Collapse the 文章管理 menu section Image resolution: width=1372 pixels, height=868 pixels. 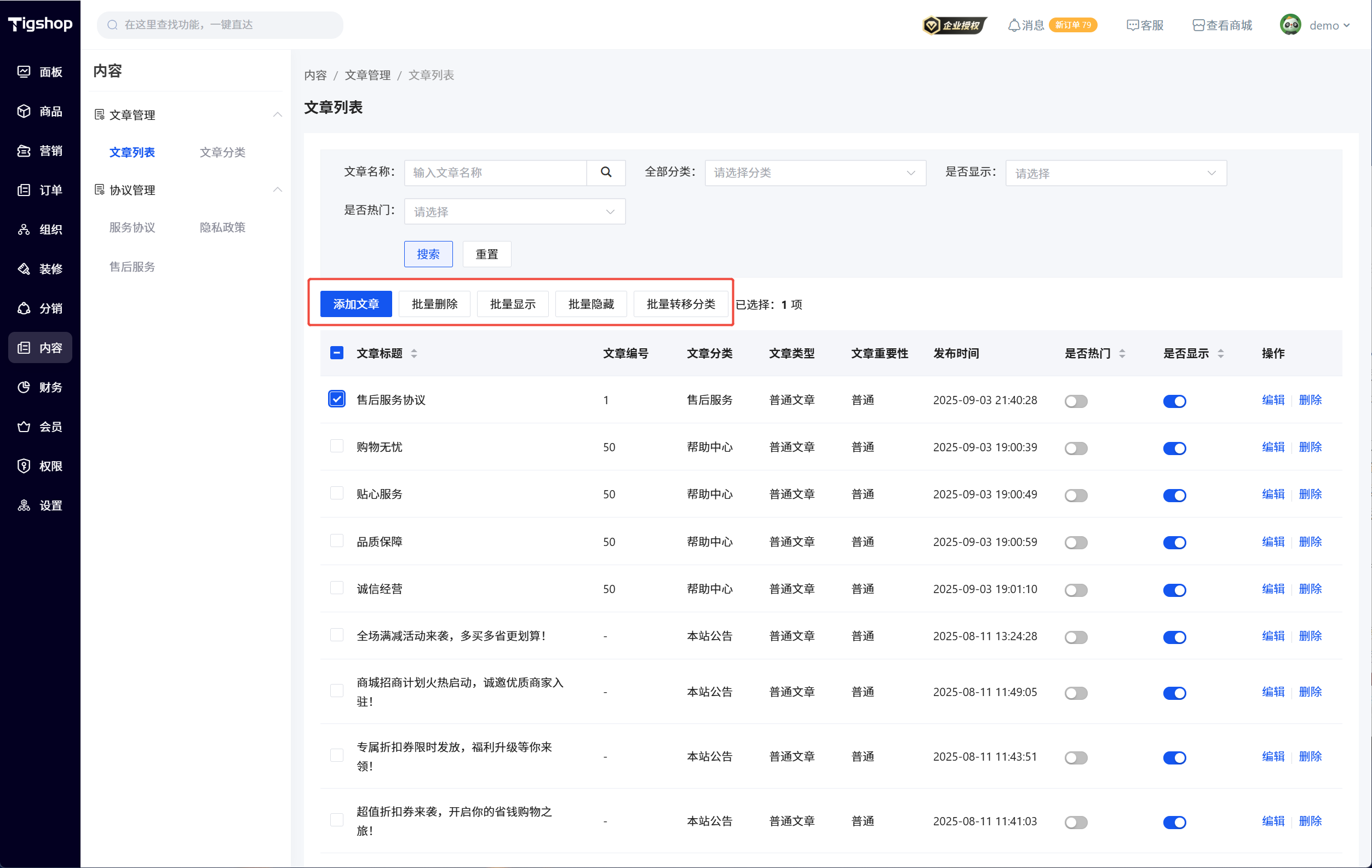tap(277, 114)
